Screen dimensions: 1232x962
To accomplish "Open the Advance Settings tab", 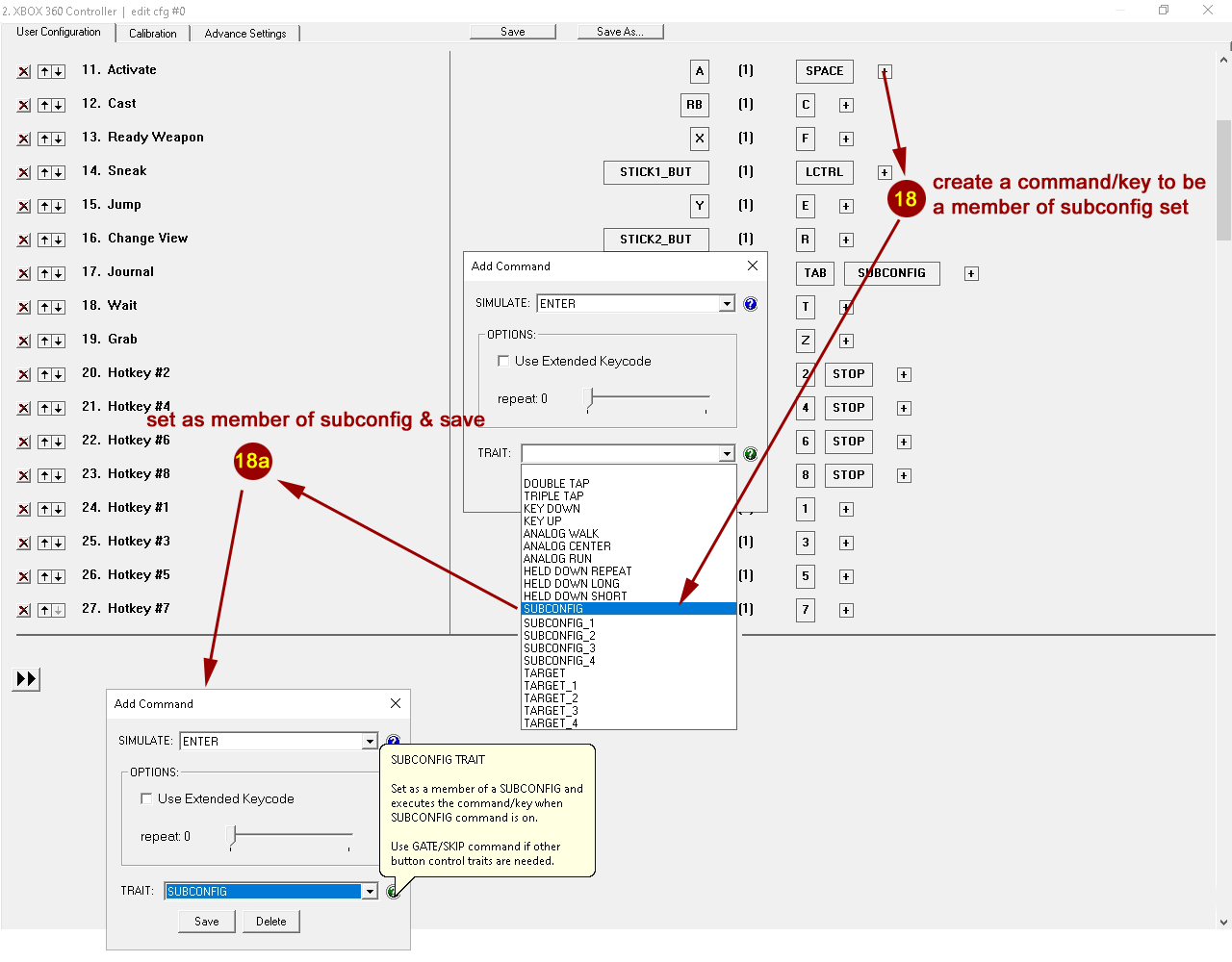I will tap(245, 34).
